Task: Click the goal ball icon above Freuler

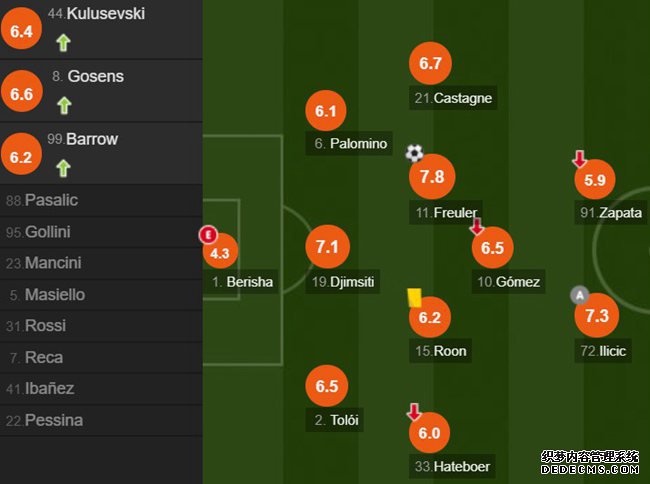Action: point(414,153)
